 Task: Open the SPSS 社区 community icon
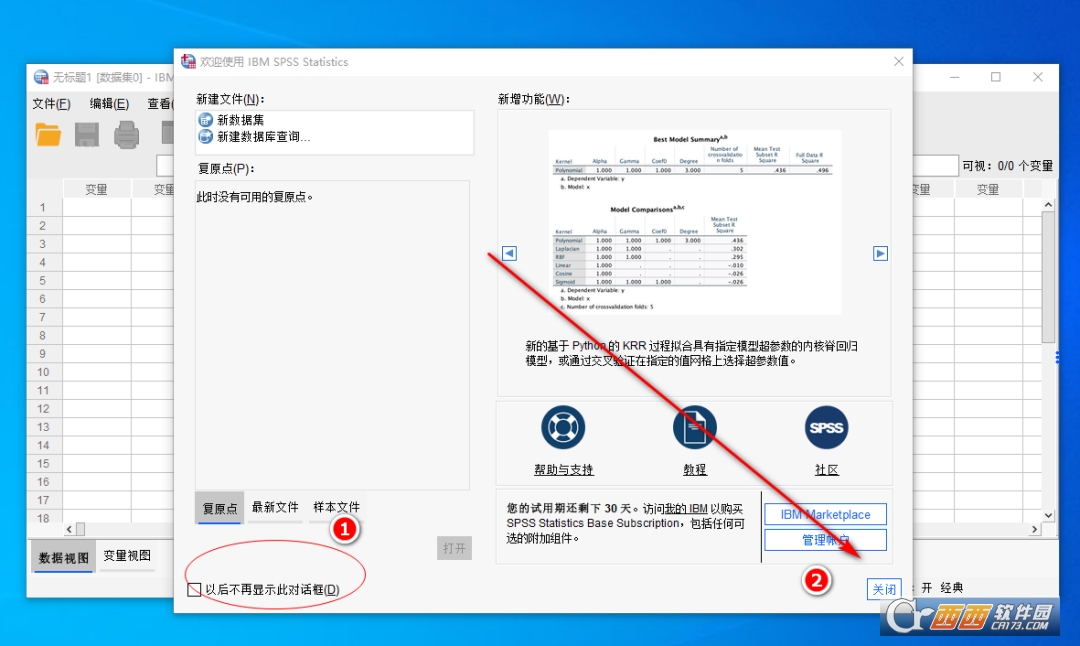coord(827,427)
